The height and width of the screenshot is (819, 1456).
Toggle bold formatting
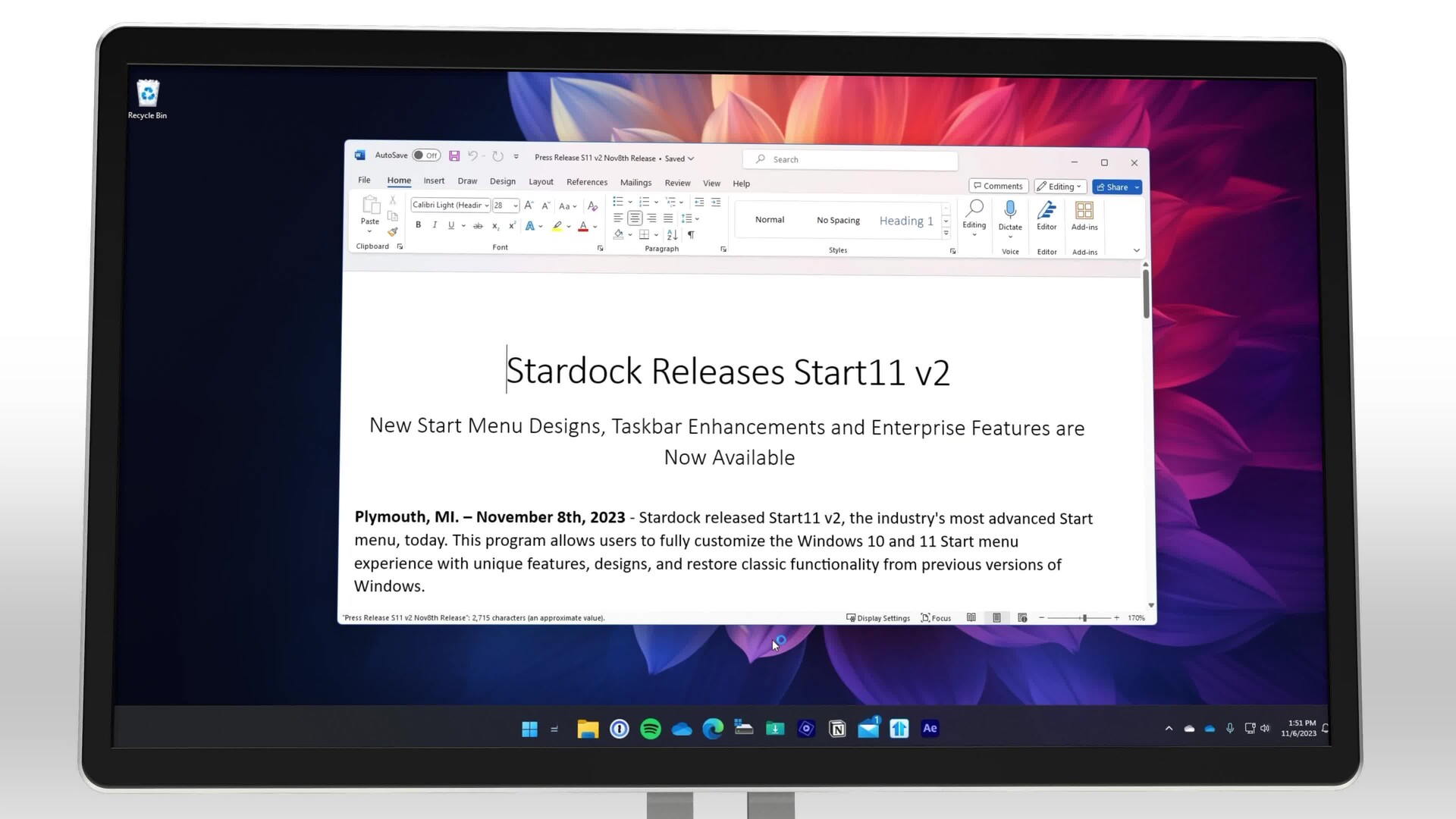point(418,225)
